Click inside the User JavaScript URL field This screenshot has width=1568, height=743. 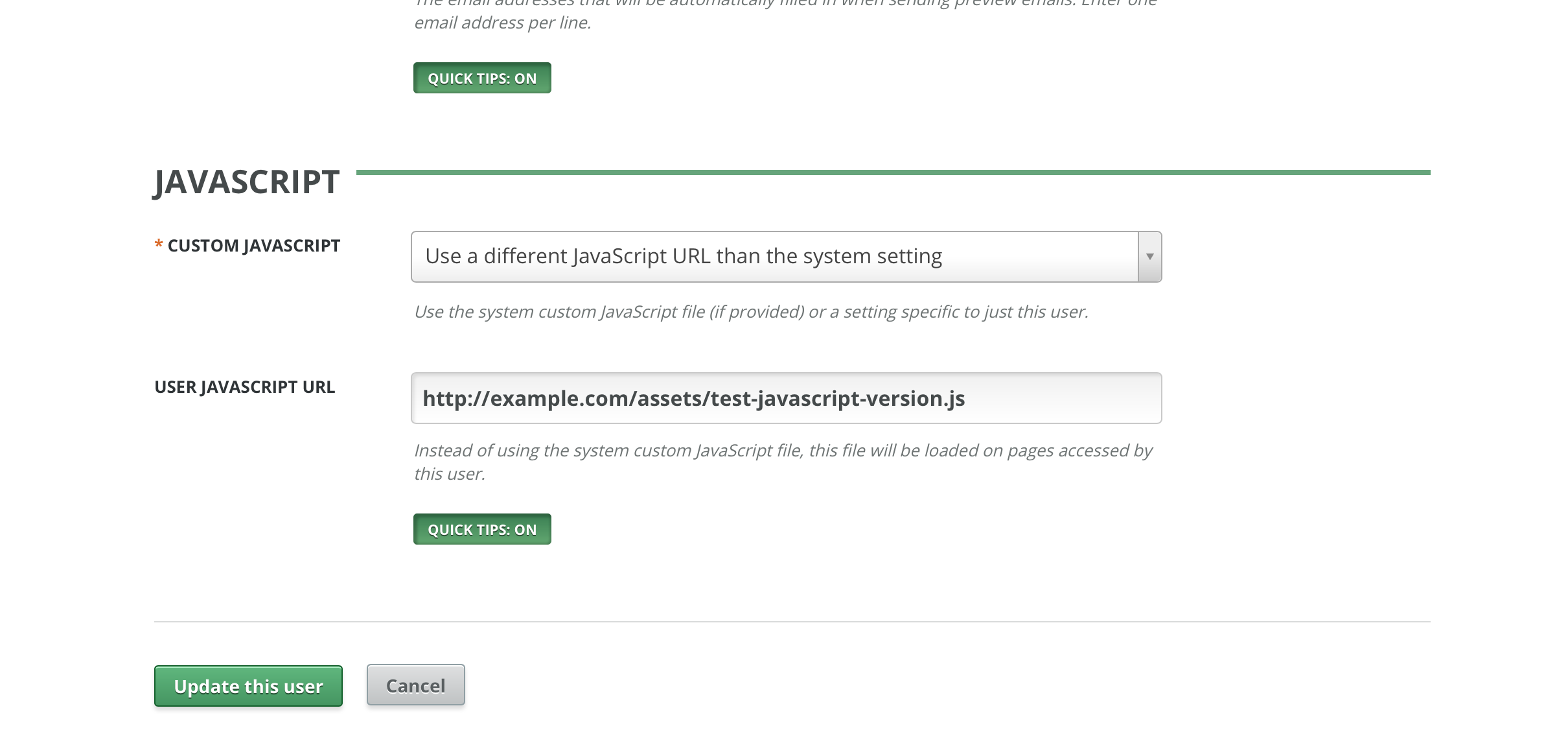786,397
